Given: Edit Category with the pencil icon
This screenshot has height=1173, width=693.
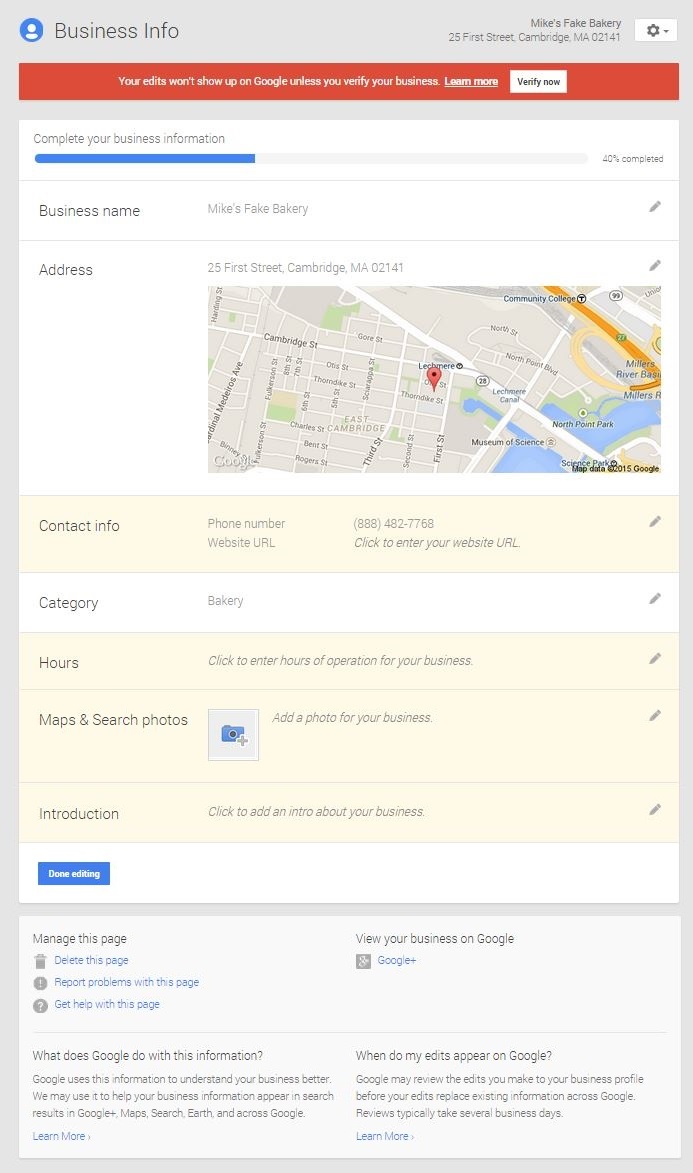Looking at the screenshot, I should point(655,599).
